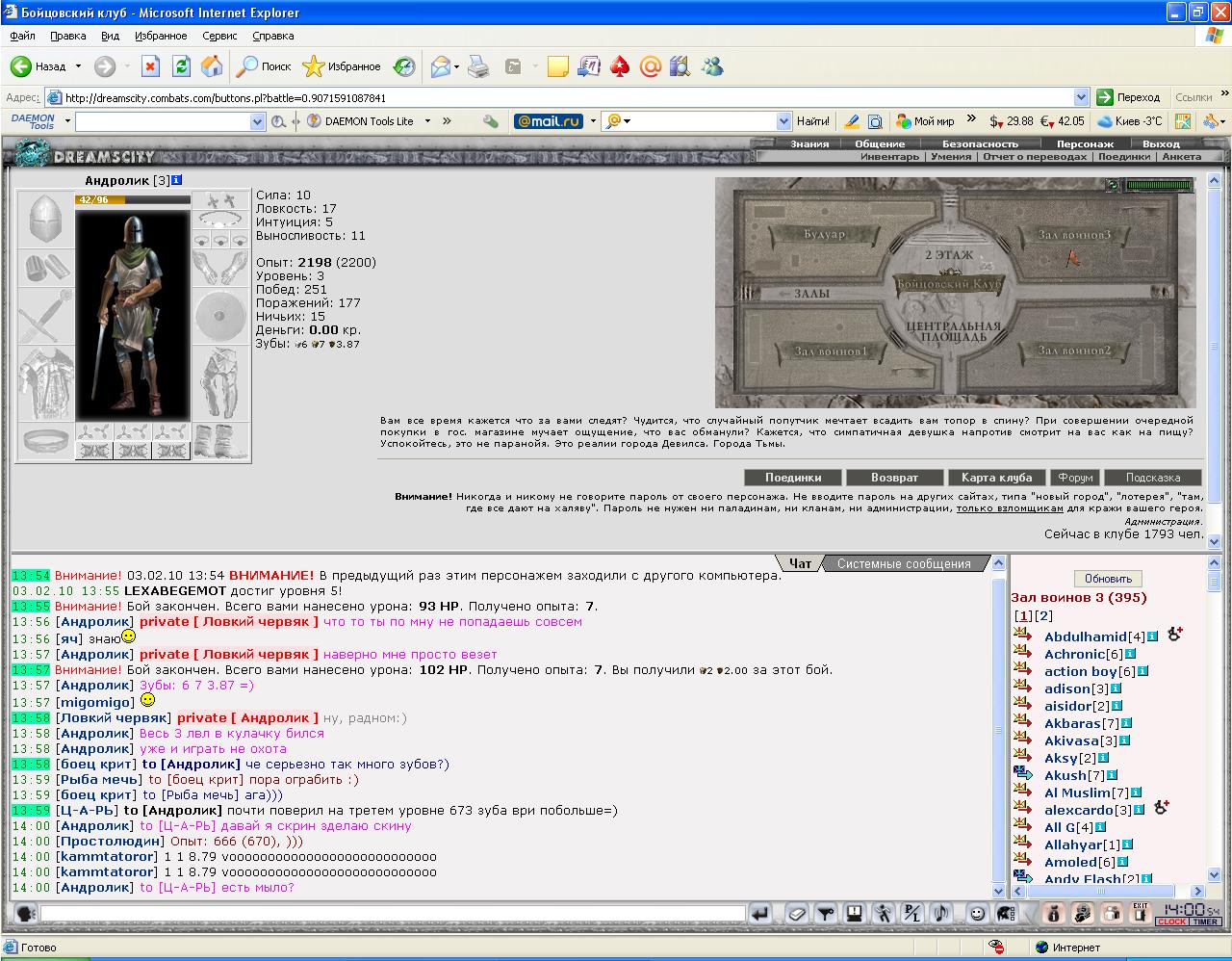Open the Подсказка hint button
Viewport: 1232px width, 961px height.
tap(1152, 478)
